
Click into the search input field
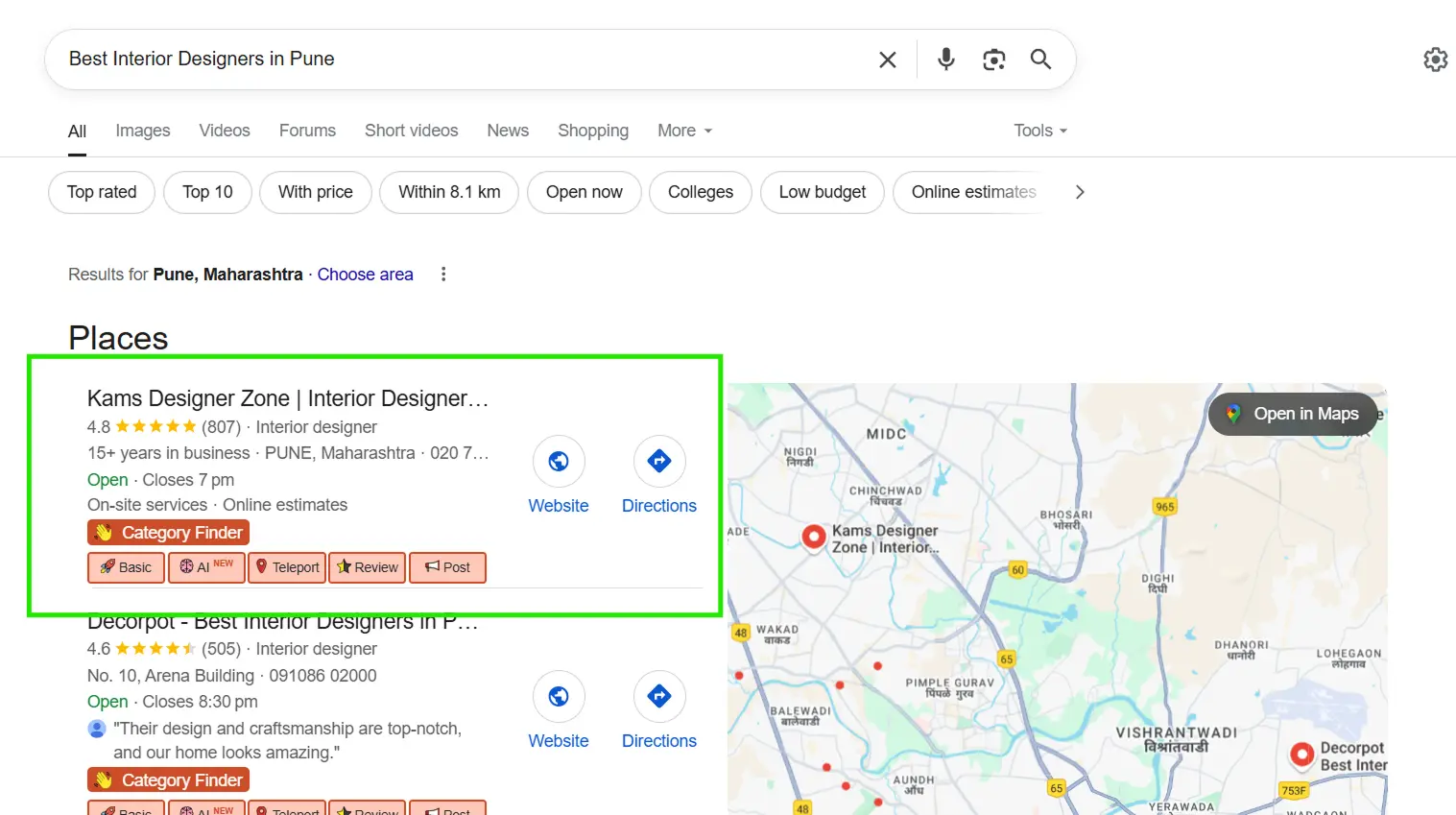461,60
